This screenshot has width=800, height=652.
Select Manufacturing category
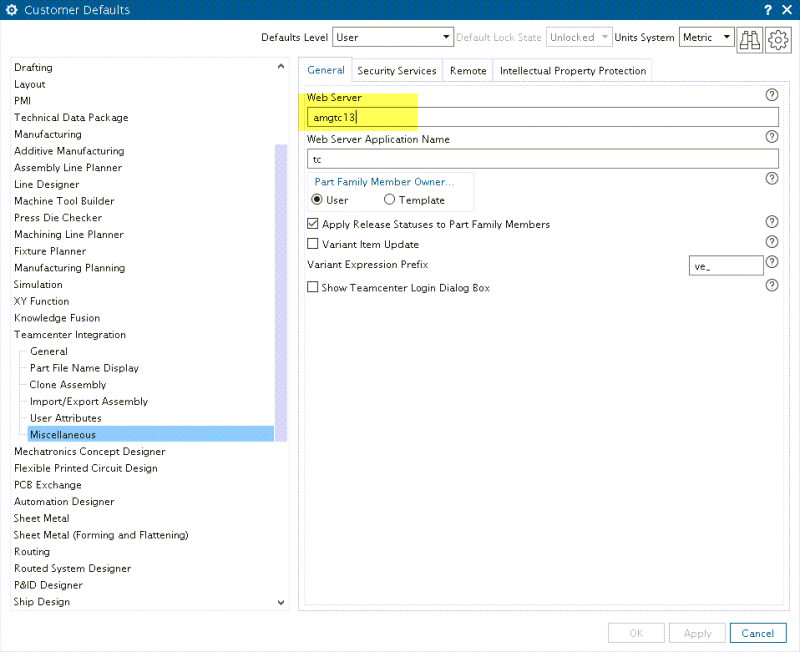click(x=47, y=135)
